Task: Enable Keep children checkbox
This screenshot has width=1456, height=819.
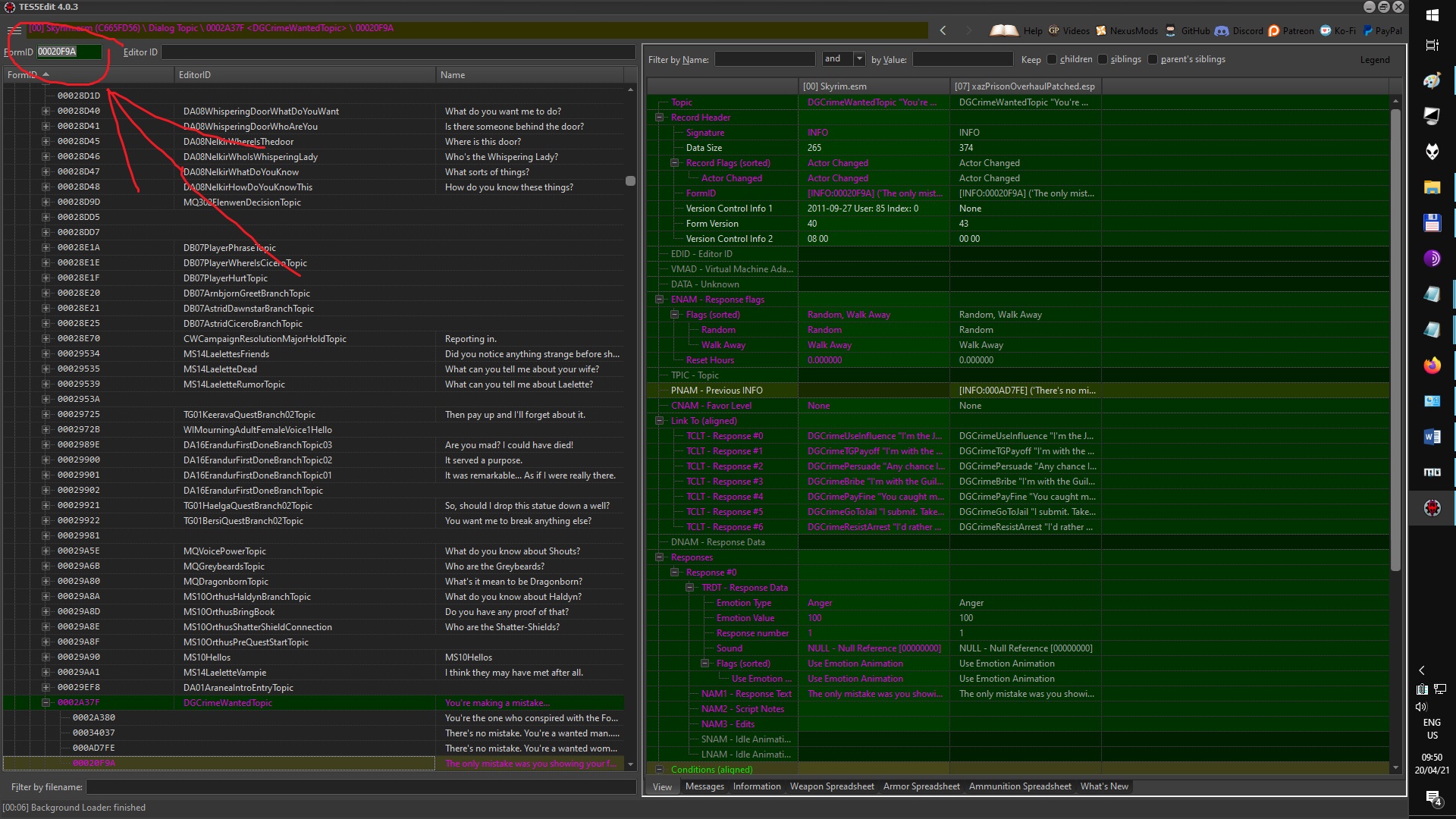Action: coord(1052,59)
